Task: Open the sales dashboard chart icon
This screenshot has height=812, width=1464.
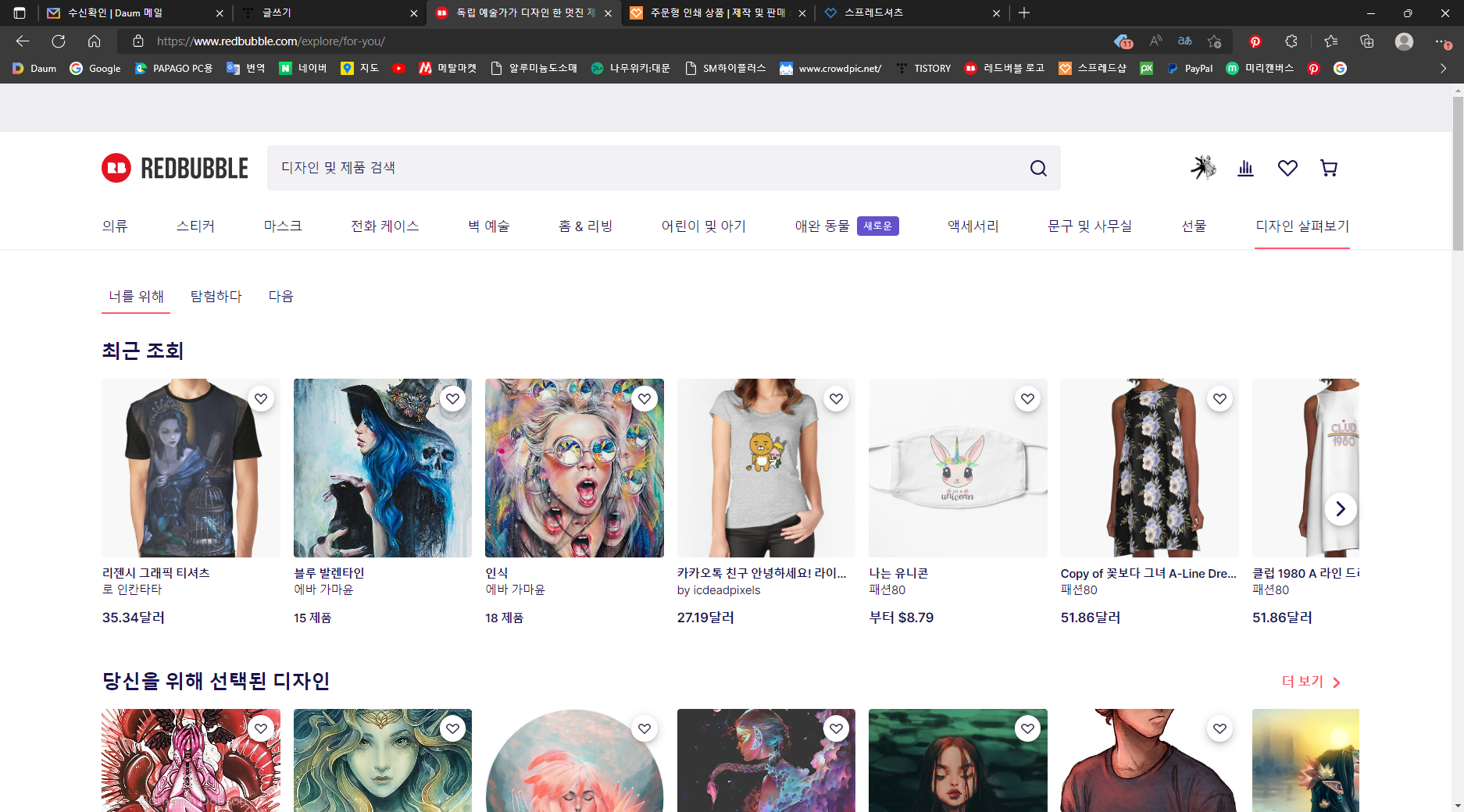Action: tap(1245, 168)
